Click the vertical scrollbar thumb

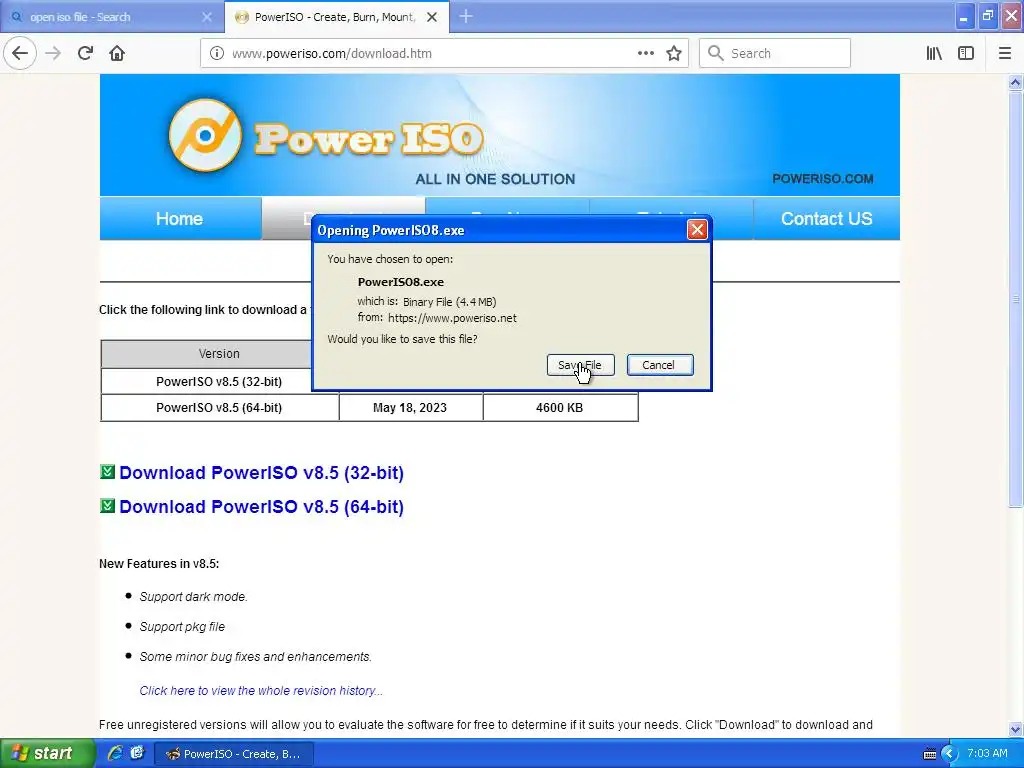click(1015, 298)
